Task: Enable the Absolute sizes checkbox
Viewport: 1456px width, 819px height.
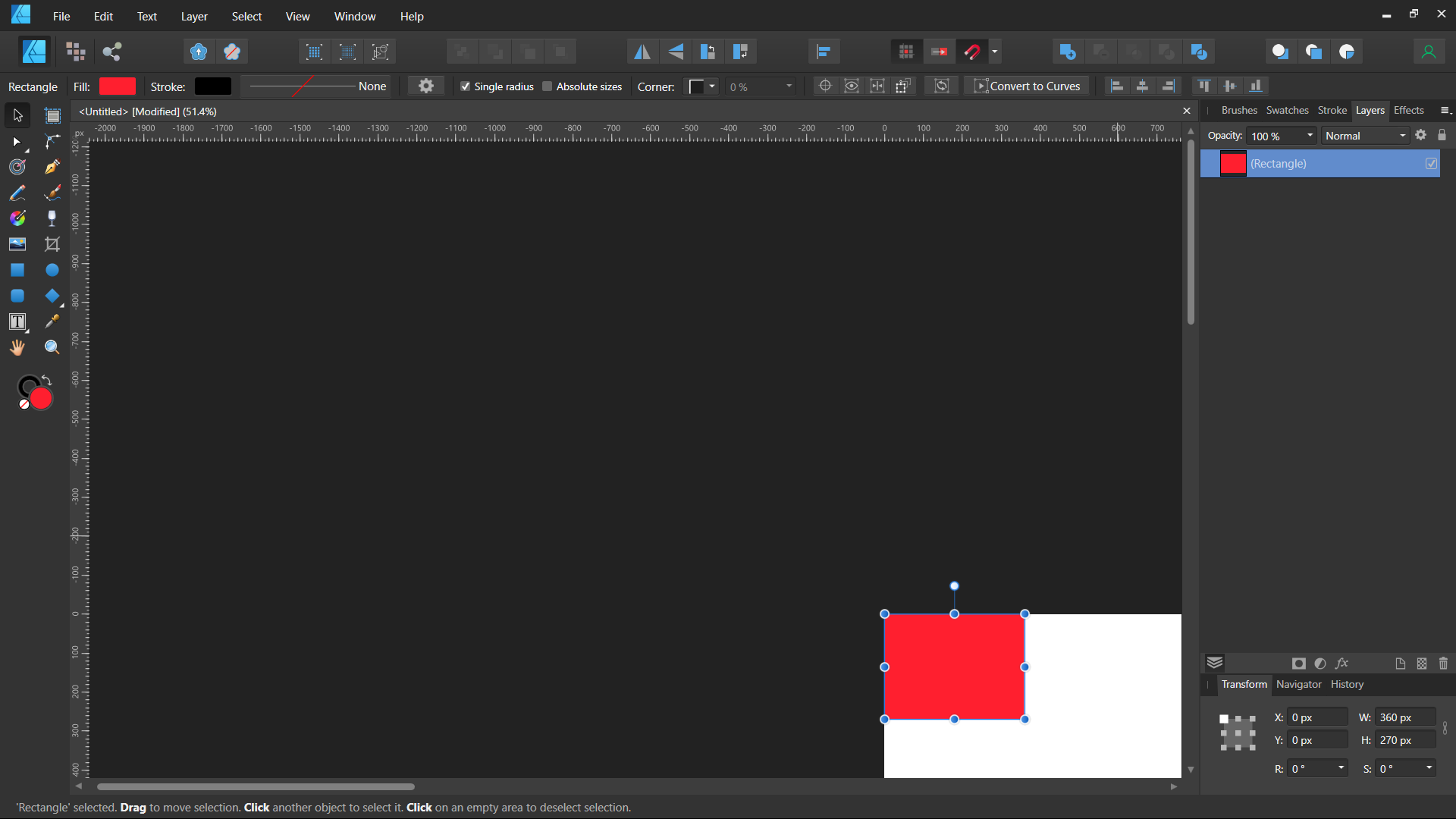Action: (548, 86)
